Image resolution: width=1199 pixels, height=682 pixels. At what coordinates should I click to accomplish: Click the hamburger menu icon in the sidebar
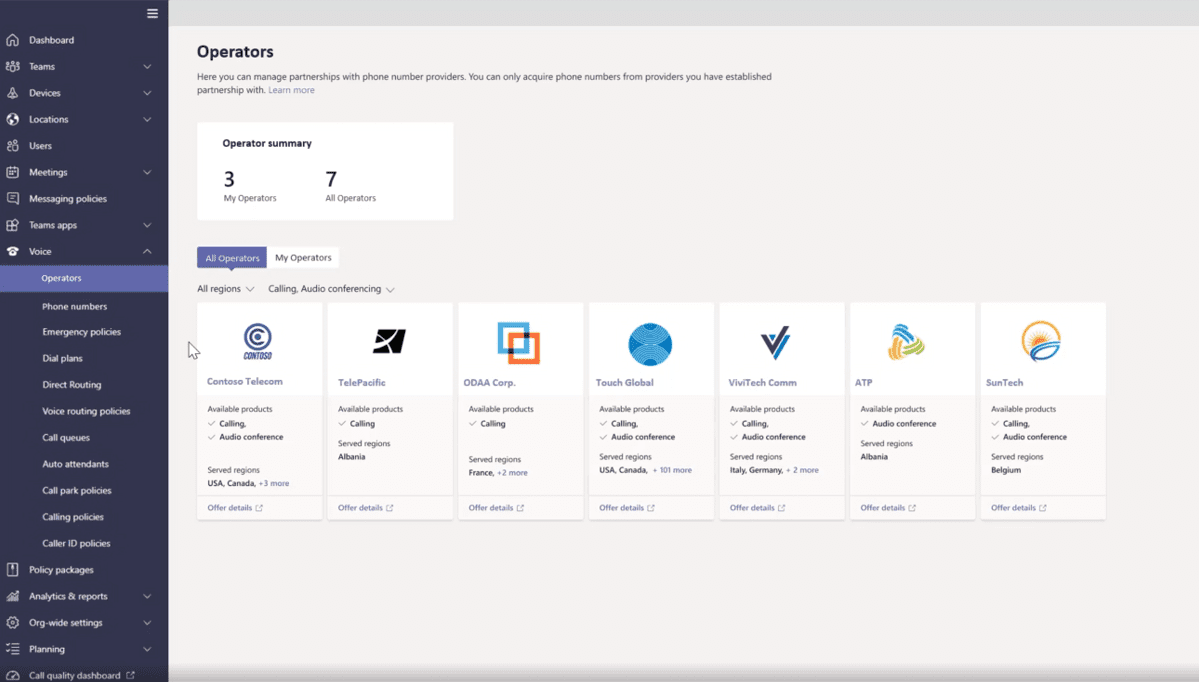pos(152,13)
